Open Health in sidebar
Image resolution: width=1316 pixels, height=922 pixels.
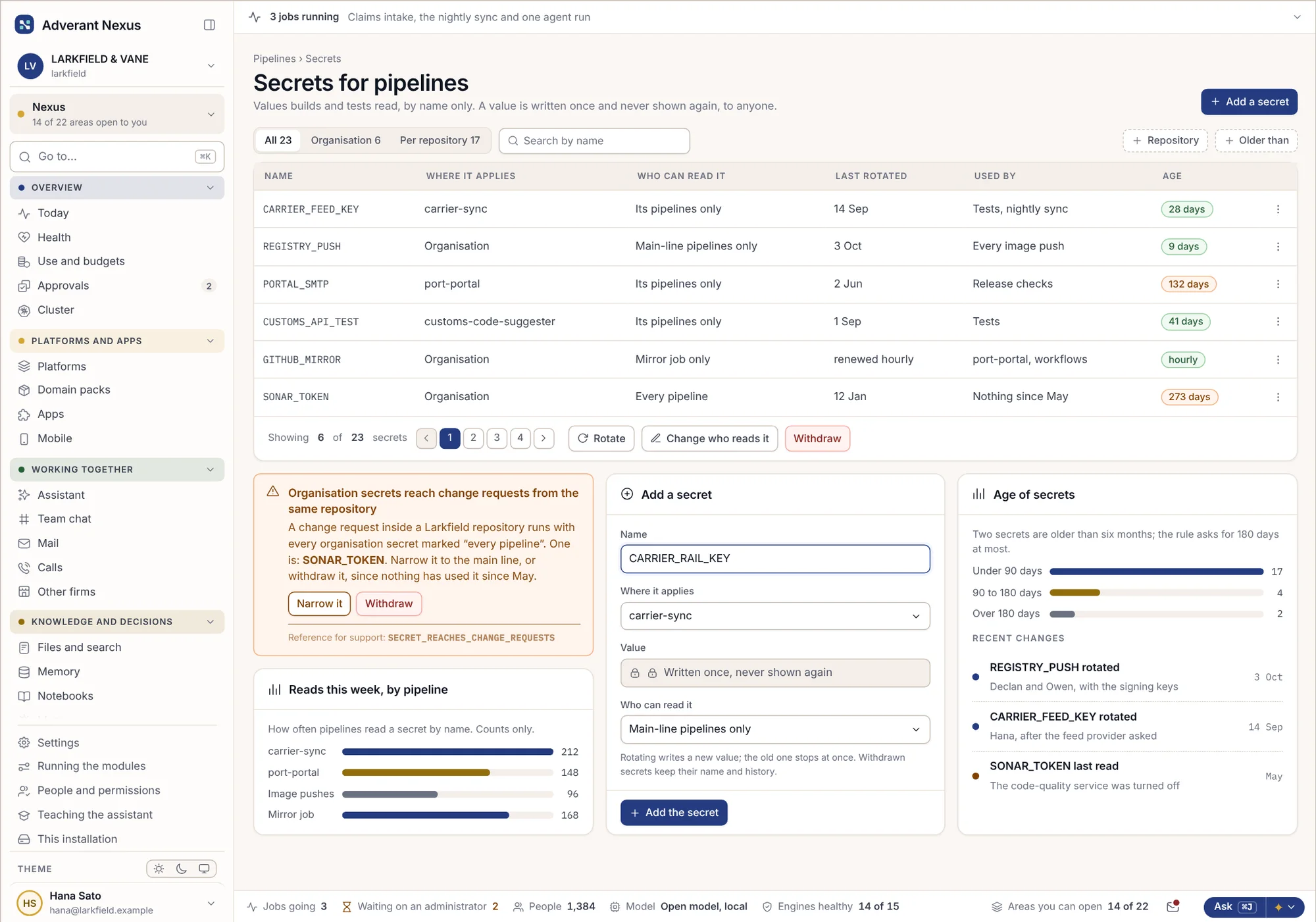117,238
